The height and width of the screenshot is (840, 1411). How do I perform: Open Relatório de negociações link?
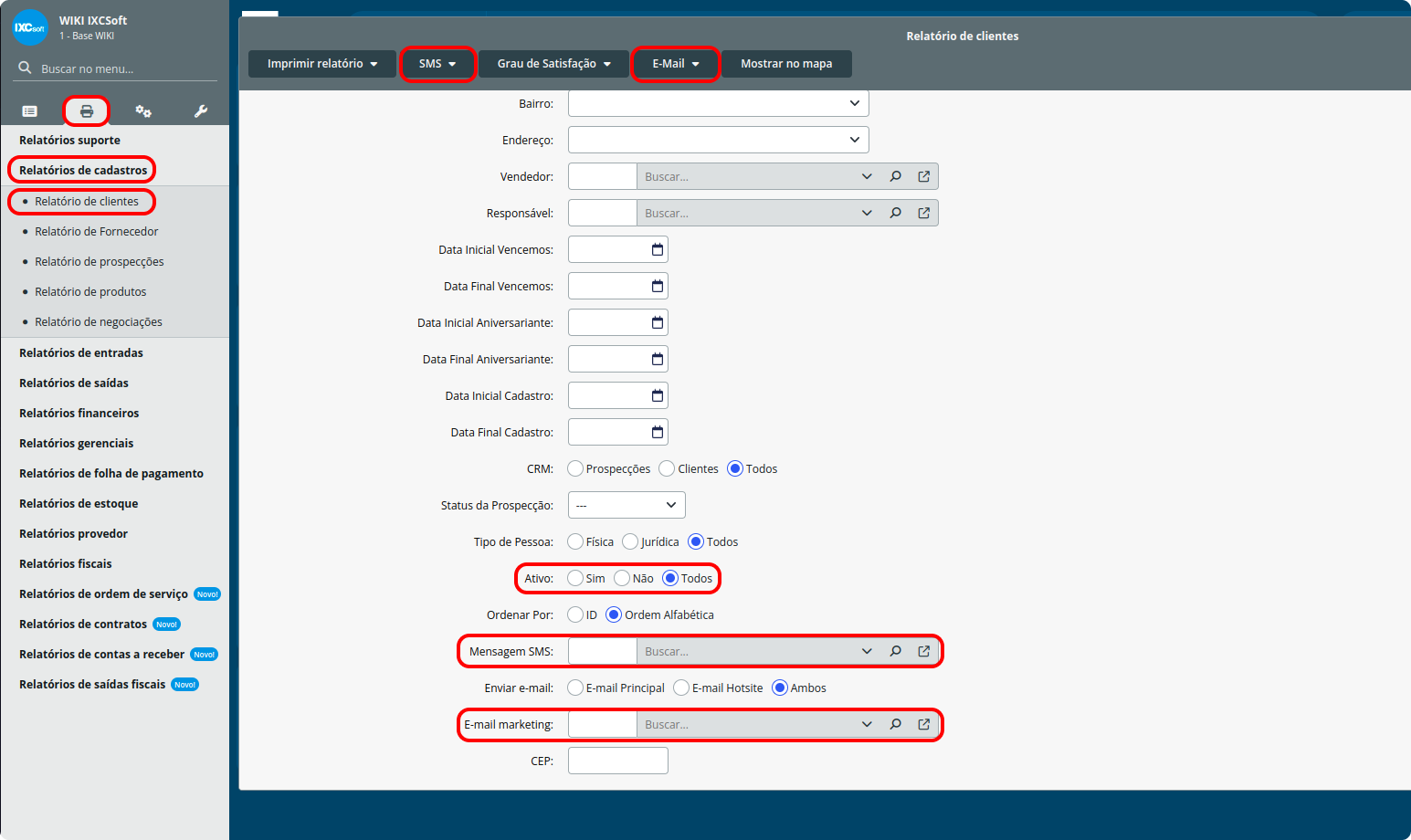point(99,321)
